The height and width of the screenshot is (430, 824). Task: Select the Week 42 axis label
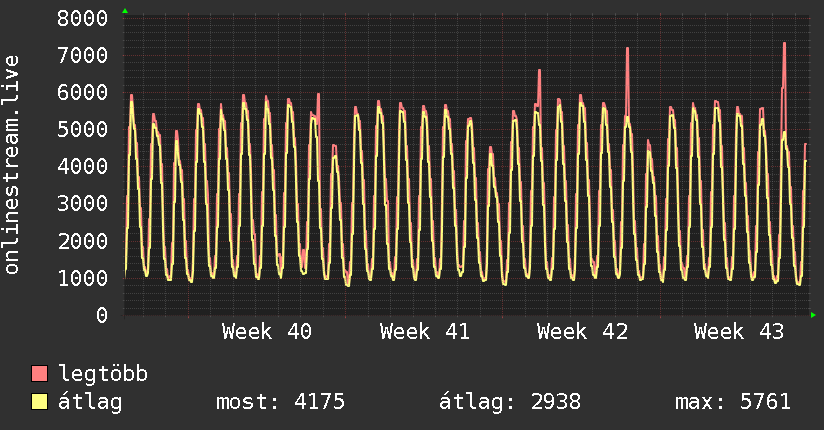coord(582,332)
